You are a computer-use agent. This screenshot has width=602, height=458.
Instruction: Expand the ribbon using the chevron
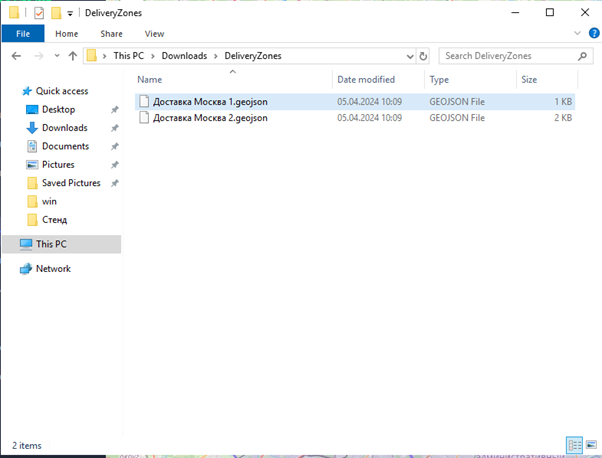click(x=575, y=33)
